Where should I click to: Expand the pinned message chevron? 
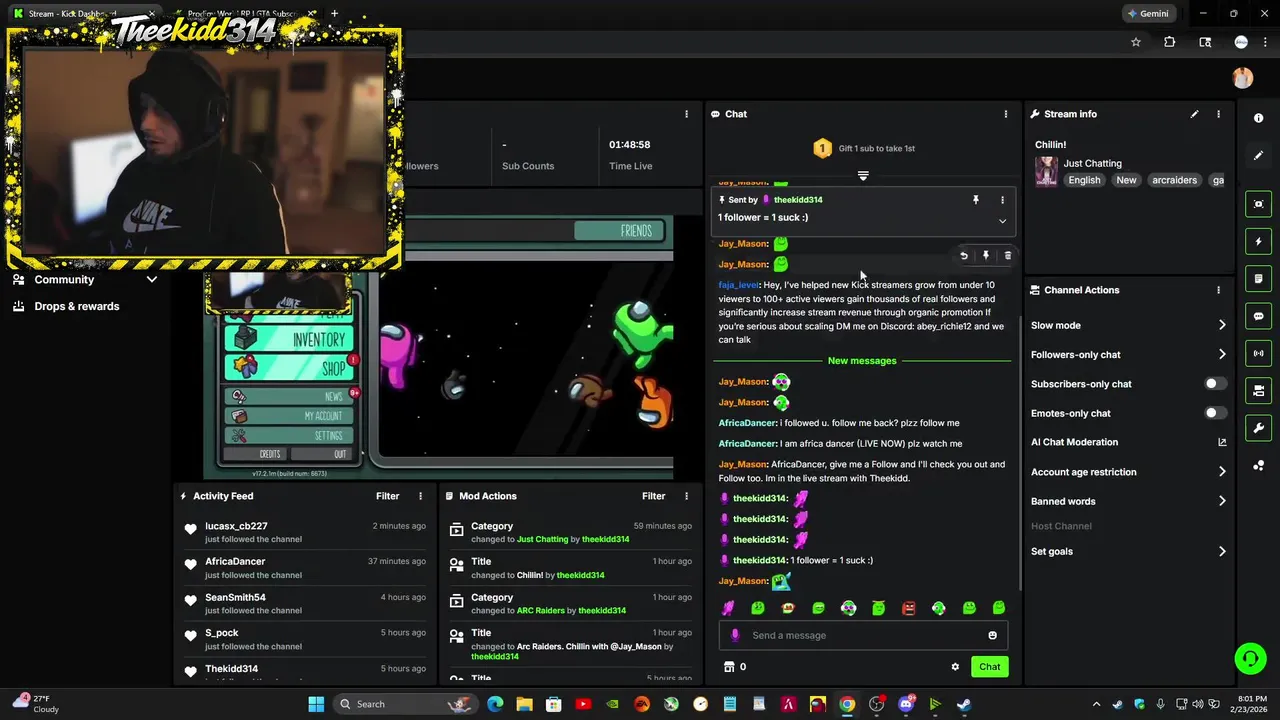(1002, 221)
